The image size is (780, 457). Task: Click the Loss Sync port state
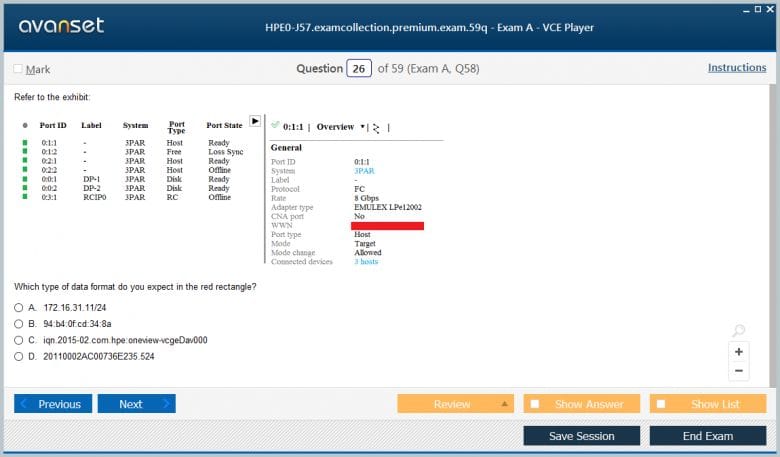pos(226,152)
